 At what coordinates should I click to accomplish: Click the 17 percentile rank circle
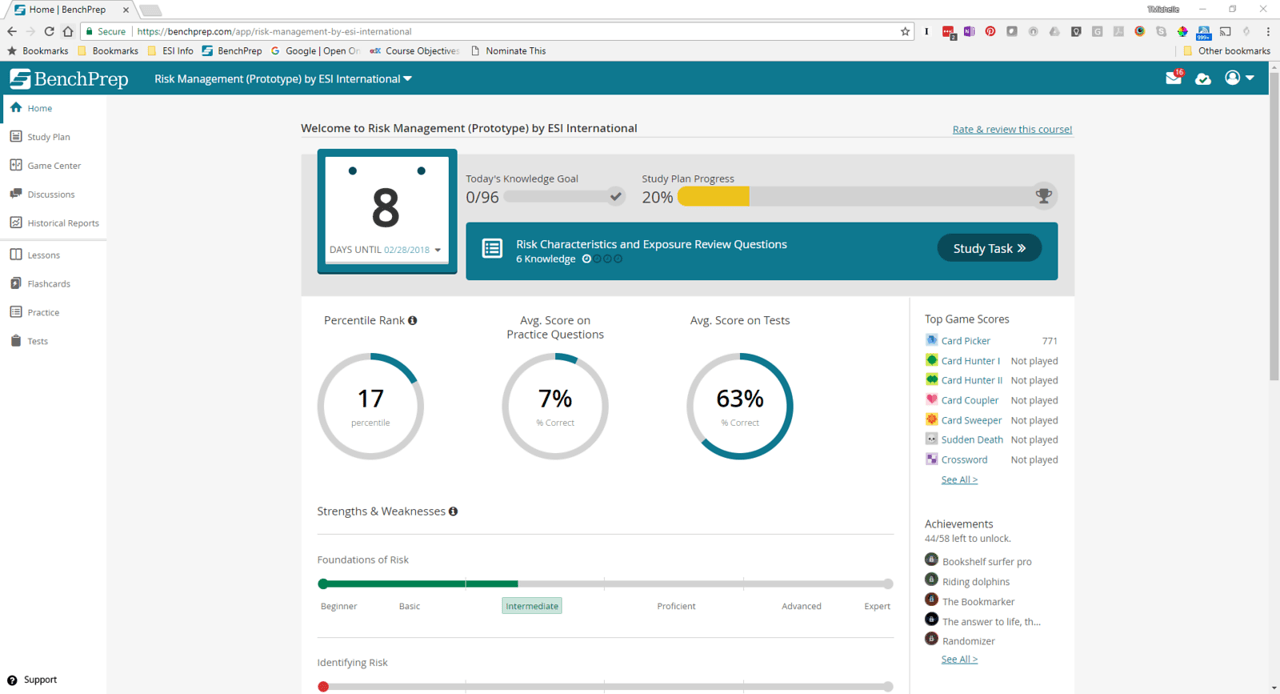(371, 406)
